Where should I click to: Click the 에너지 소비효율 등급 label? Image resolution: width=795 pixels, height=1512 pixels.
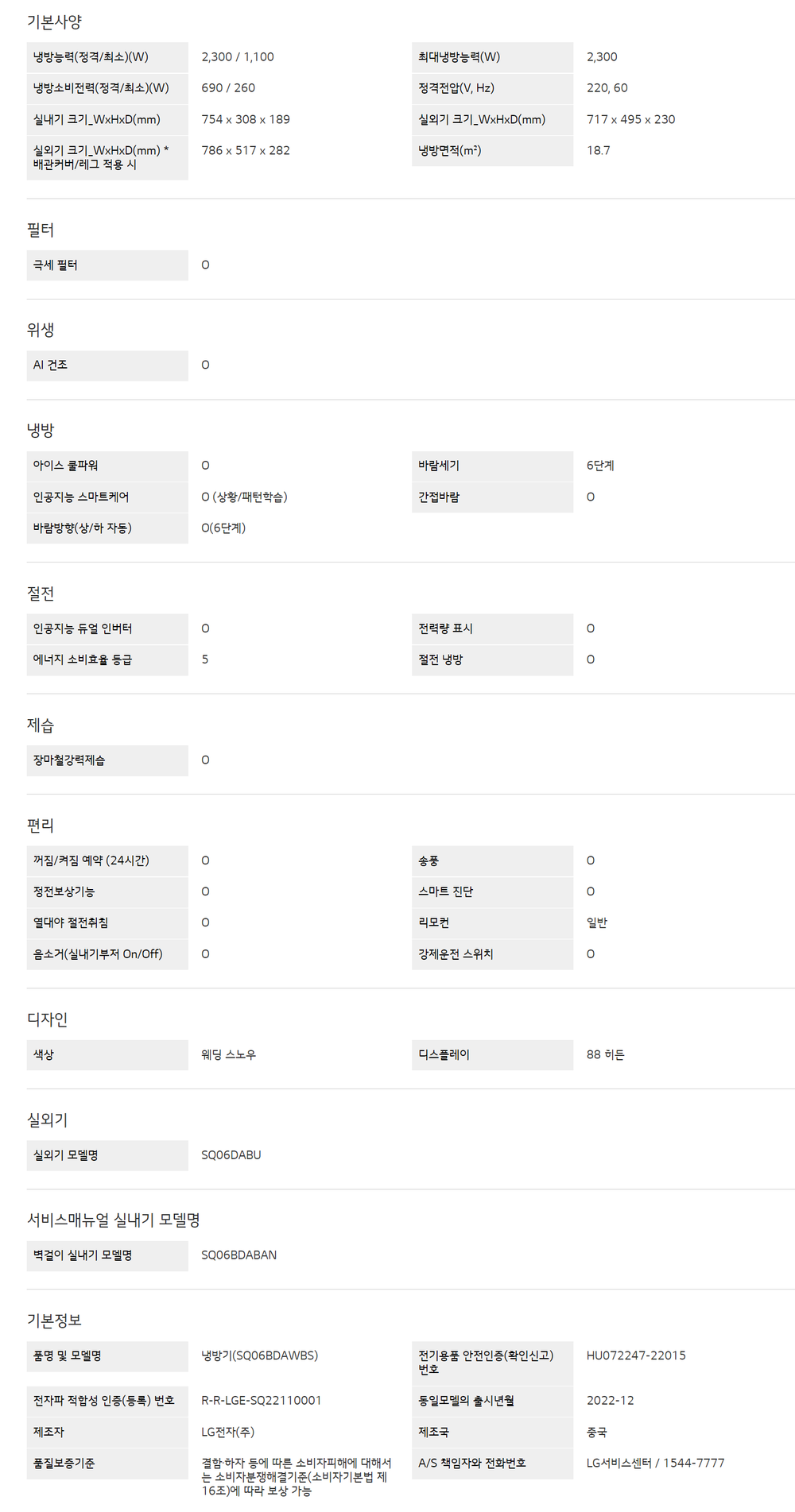coord(83,660)
